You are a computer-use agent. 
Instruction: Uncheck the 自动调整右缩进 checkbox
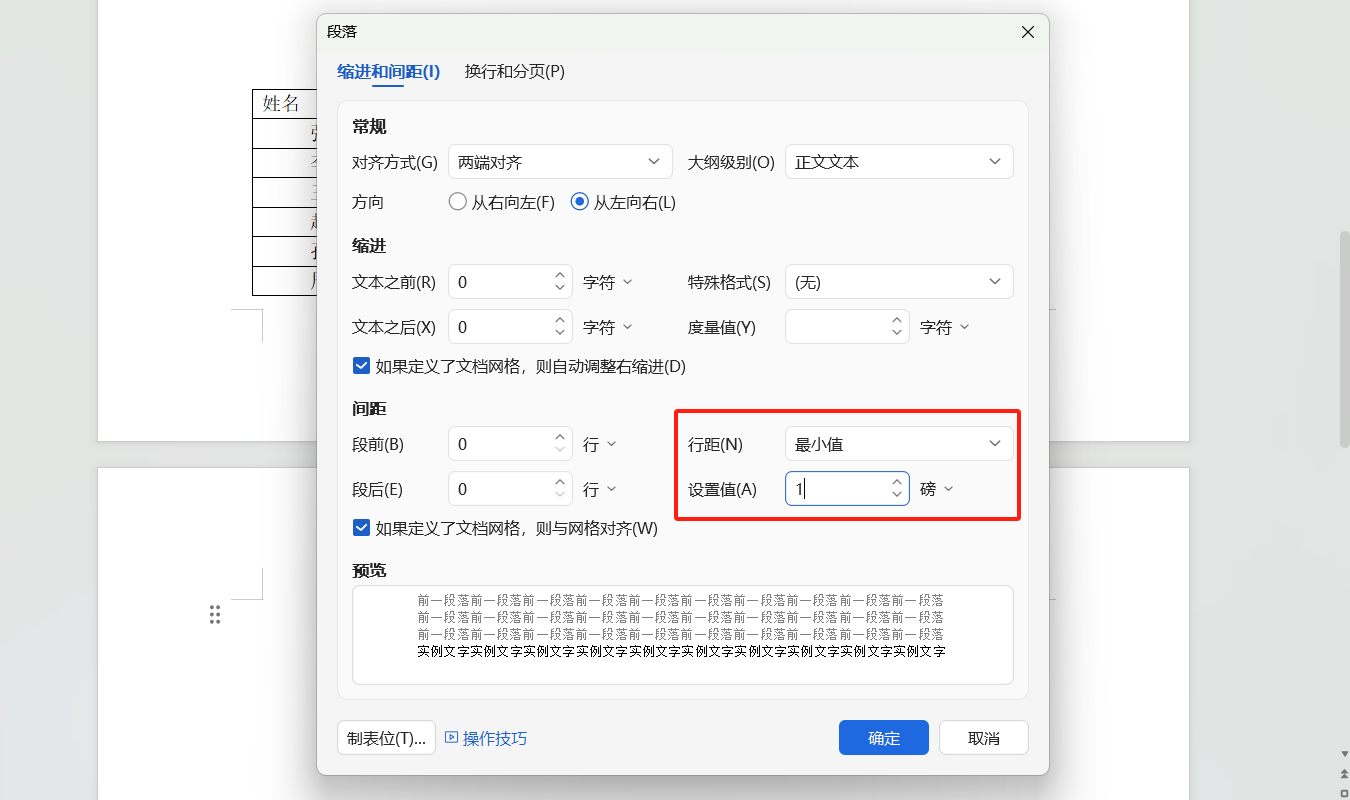click(361, 365)
